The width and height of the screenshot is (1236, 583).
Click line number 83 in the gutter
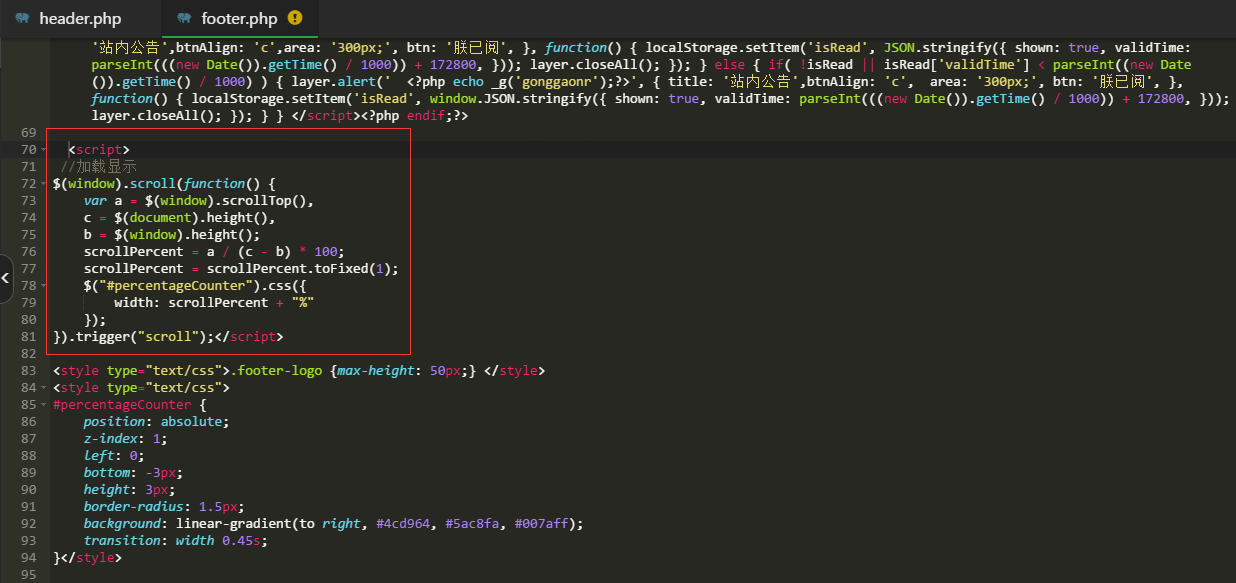click(x=28, y=371)
